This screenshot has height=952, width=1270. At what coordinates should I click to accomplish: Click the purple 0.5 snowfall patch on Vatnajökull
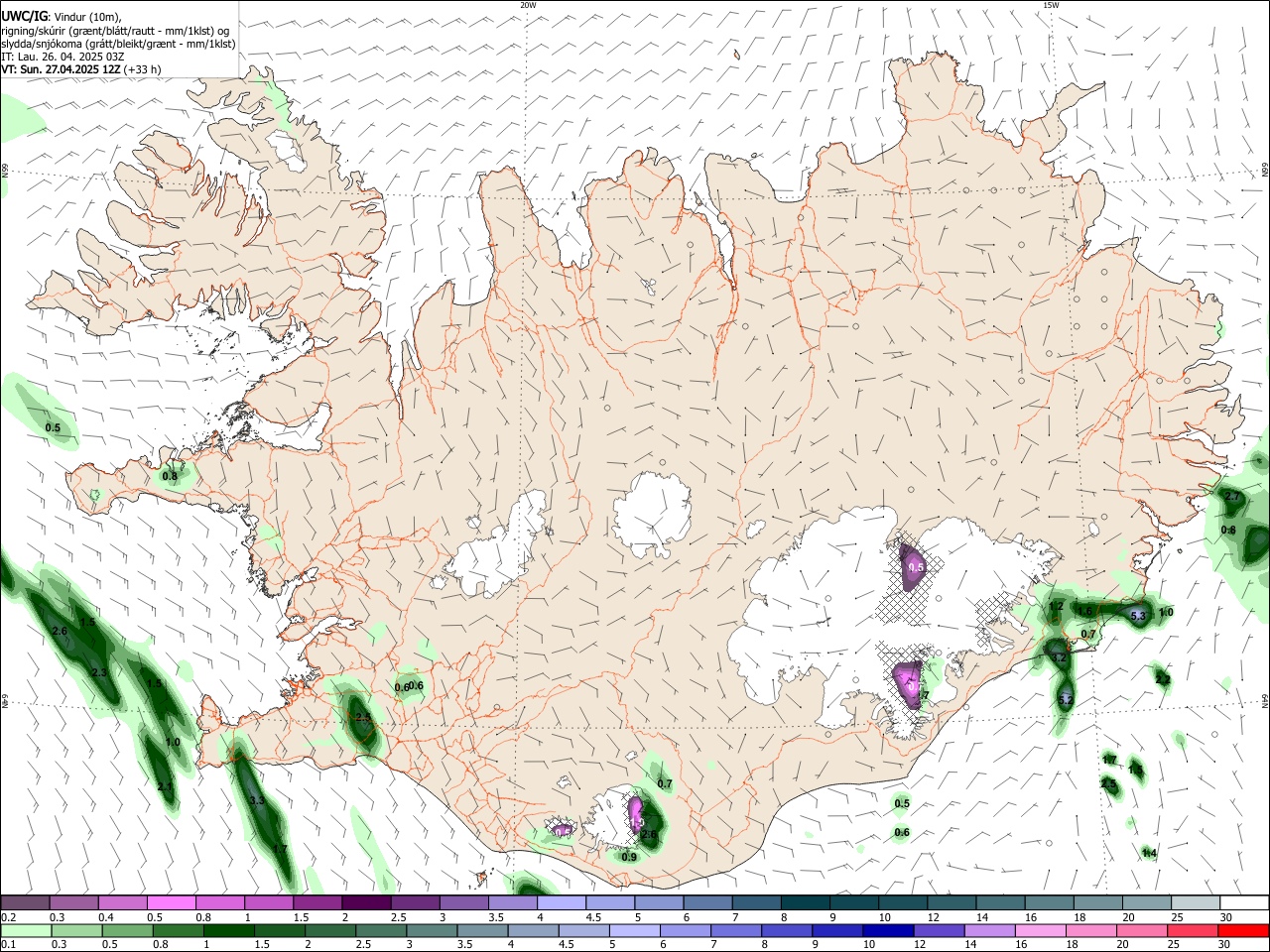point(915,566)
